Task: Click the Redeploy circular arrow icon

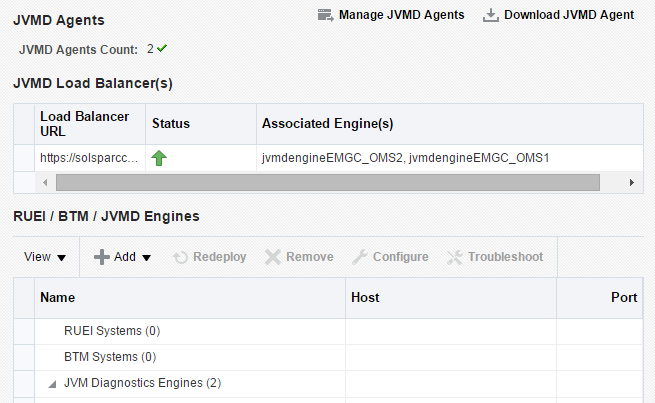Action: [180, 257]
